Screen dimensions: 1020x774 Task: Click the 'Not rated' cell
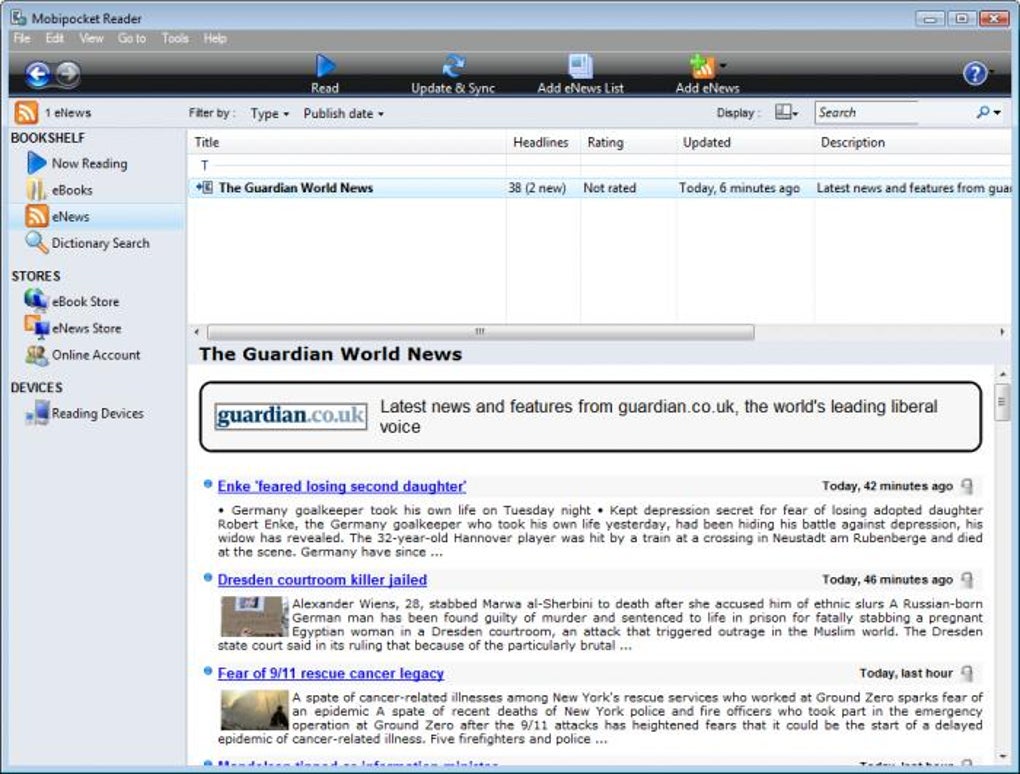[x=610, y=188]
